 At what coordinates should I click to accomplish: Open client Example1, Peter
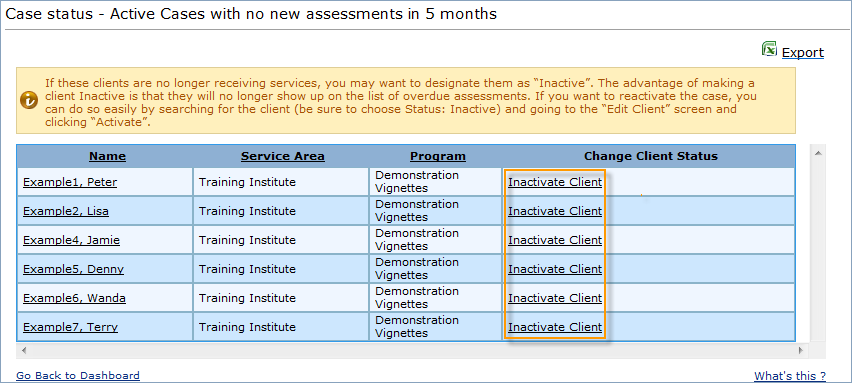pos(70,182)
